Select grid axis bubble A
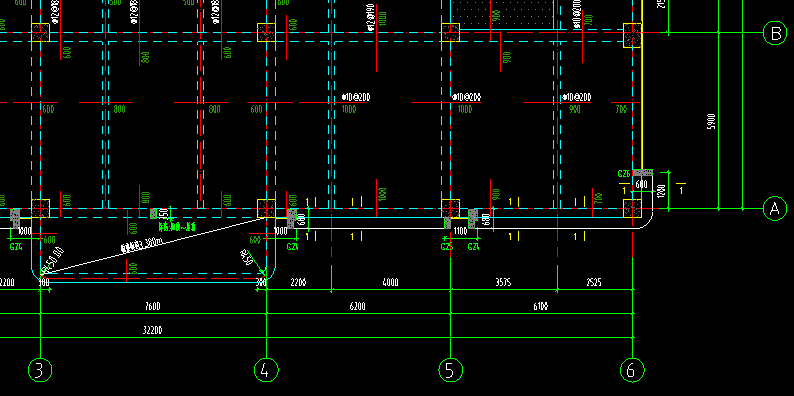The height and width of the screenshot is (396, 794). coord(775,208)
